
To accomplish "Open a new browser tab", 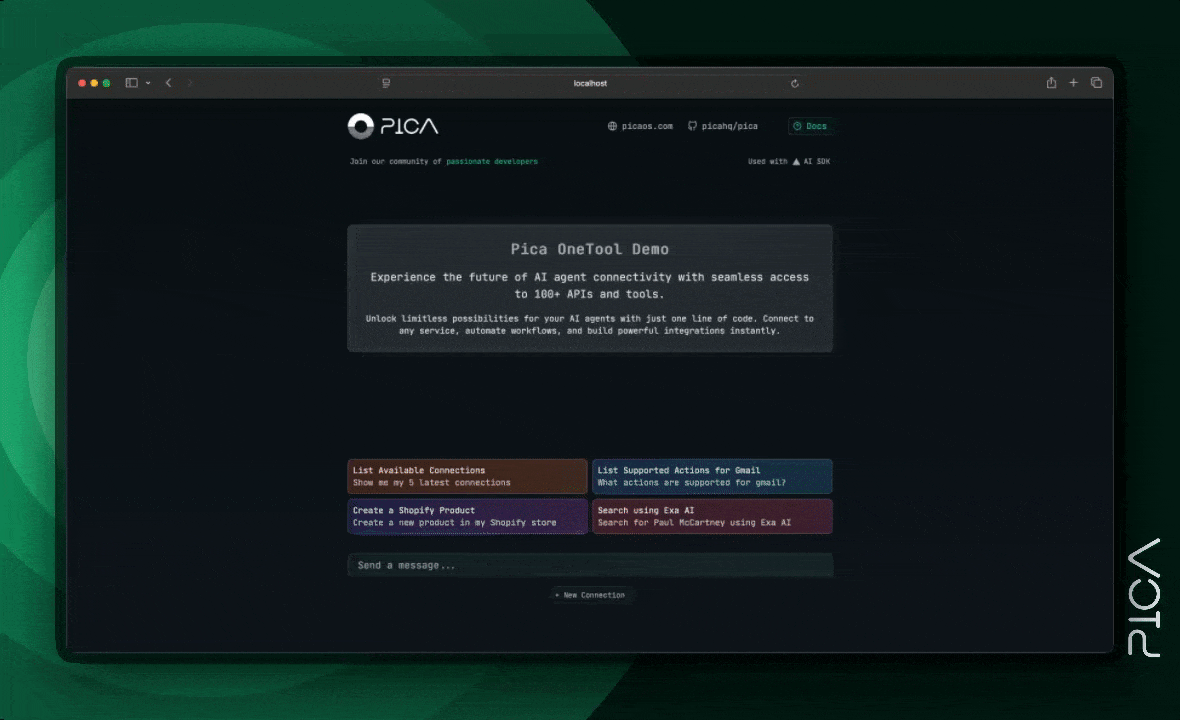I will tap(1073, 83).
